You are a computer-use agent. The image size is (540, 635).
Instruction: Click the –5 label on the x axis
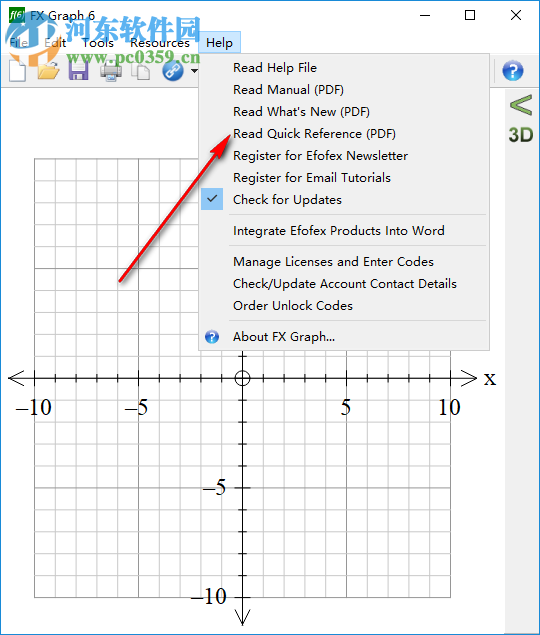(x=137, y=407)
